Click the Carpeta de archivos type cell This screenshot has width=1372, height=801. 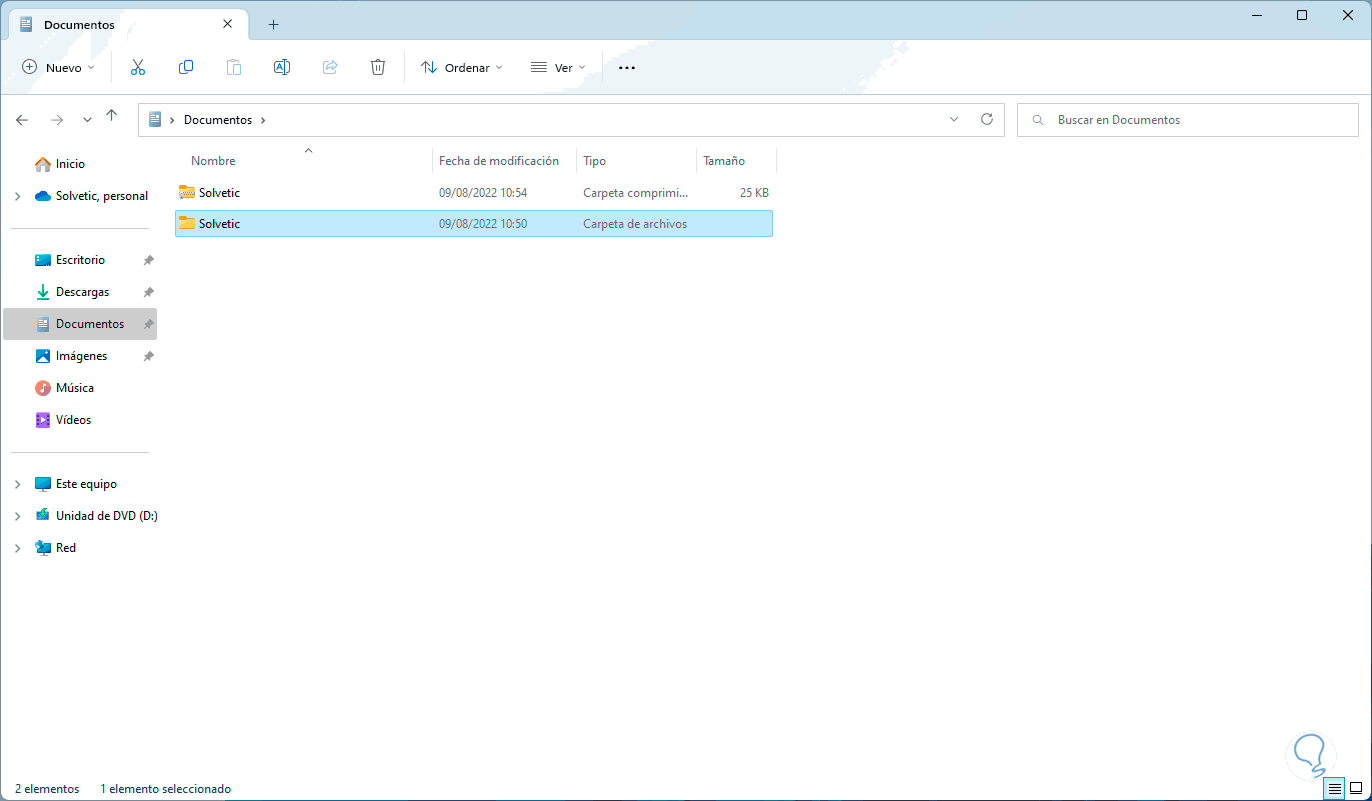[635, 224]
